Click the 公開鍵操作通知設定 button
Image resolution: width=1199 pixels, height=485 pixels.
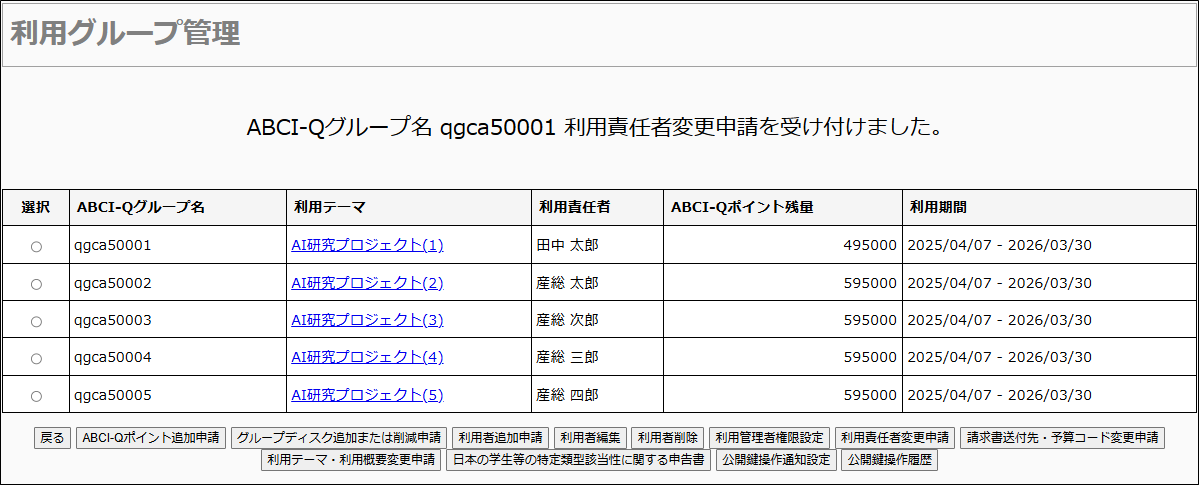point(776,461)
